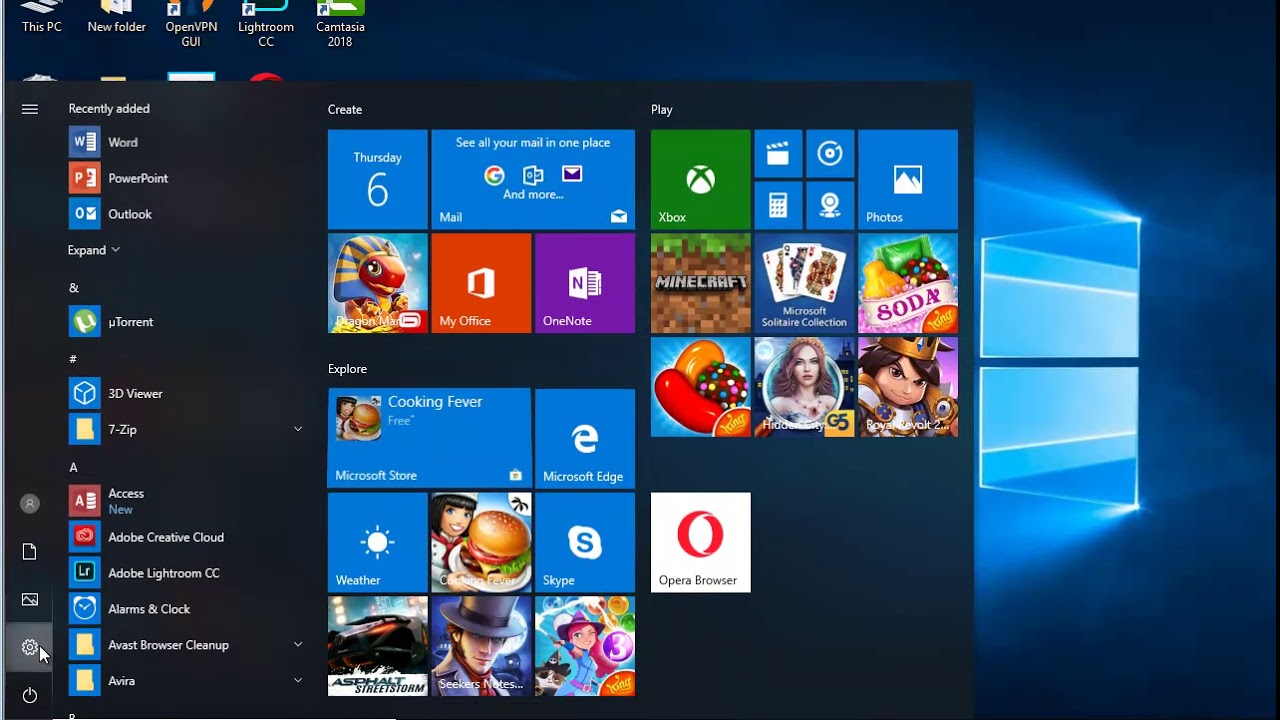The width and height of the screenshot is (1280, 720).
Task: Click the Create group heading
Action: point(345,110)
